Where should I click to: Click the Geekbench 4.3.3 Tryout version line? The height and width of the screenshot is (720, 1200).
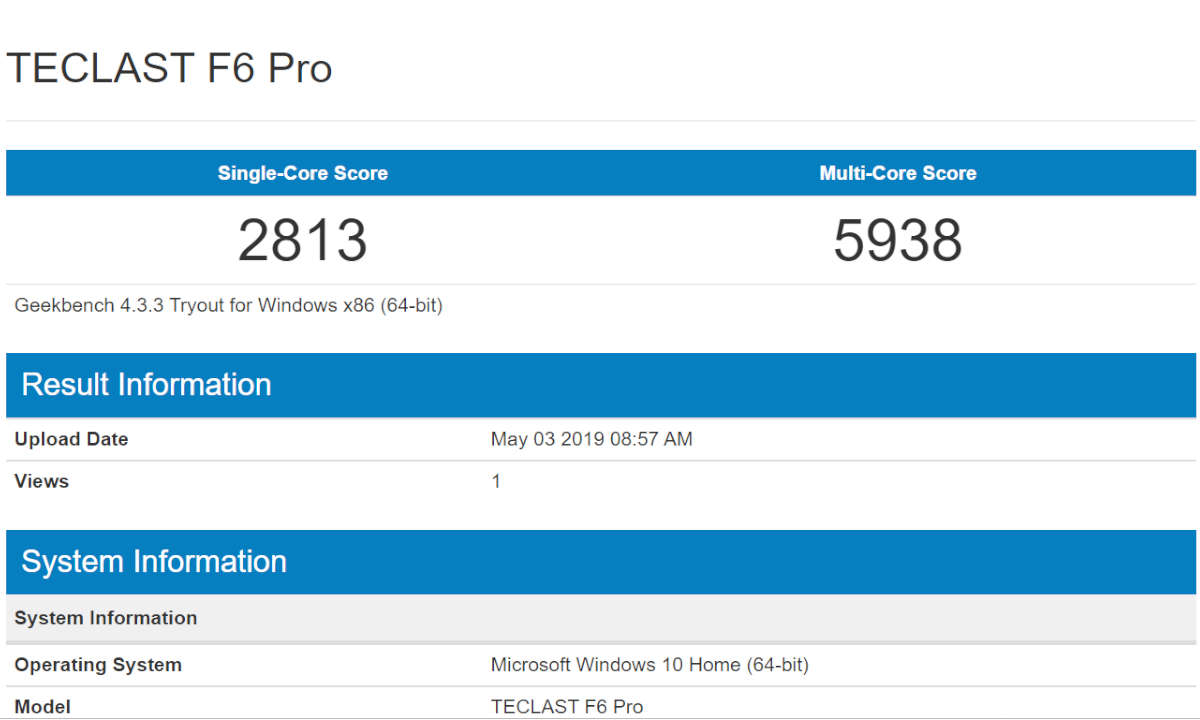point(229,306)
